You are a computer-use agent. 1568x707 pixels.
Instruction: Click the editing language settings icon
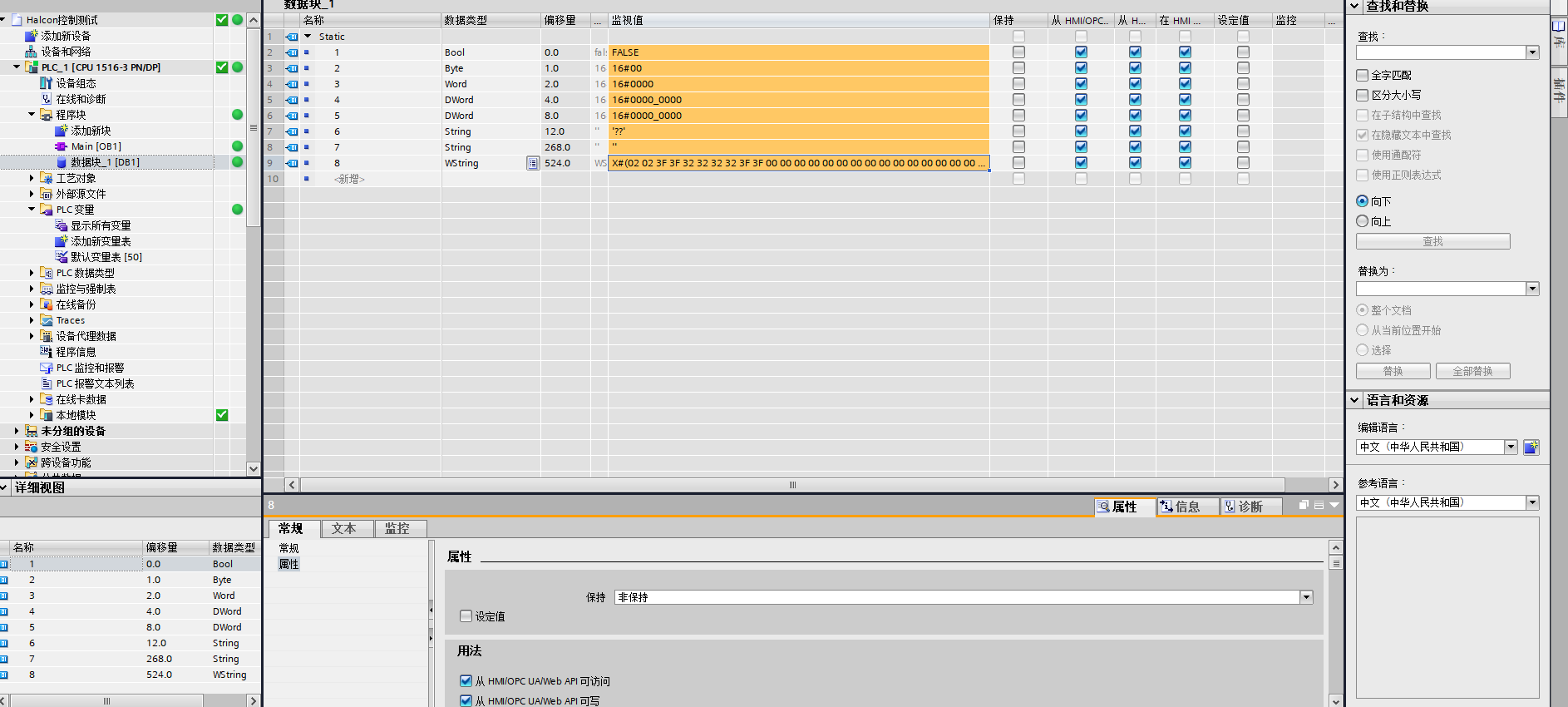coord(1531,447)
